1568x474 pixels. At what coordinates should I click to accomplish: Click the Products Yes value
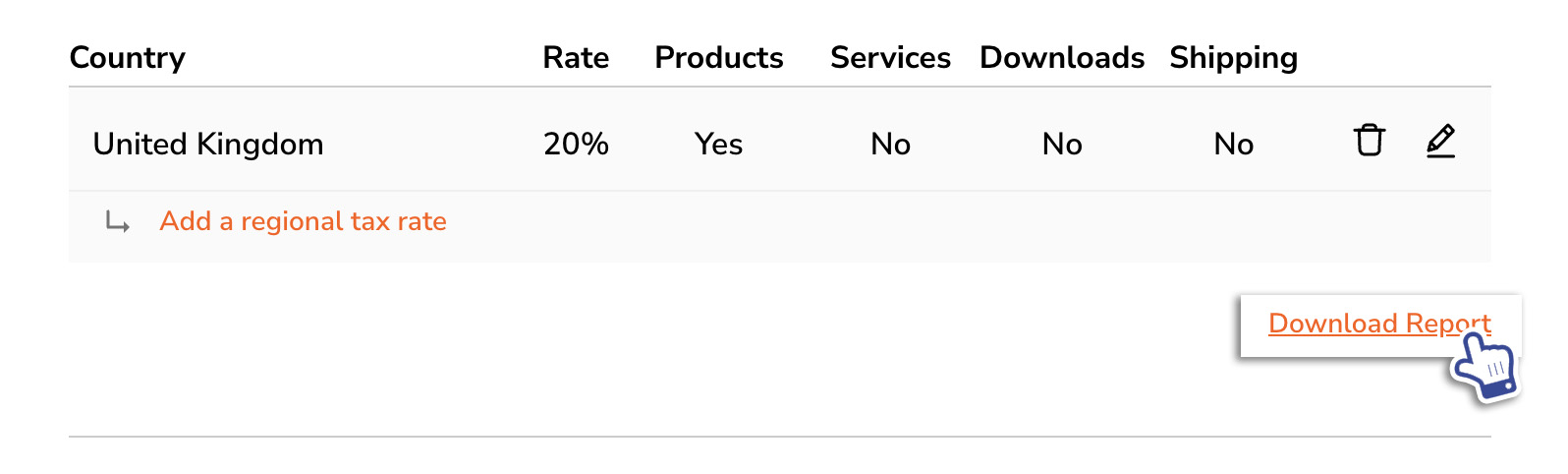[x=718, y=145]
